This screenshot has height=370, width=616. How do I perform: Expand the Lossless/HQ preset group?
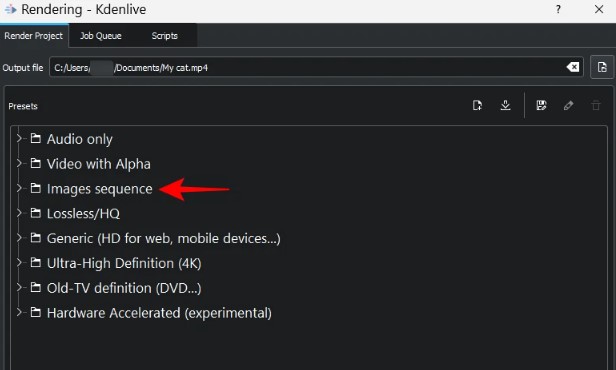click(x=18, y=213)
